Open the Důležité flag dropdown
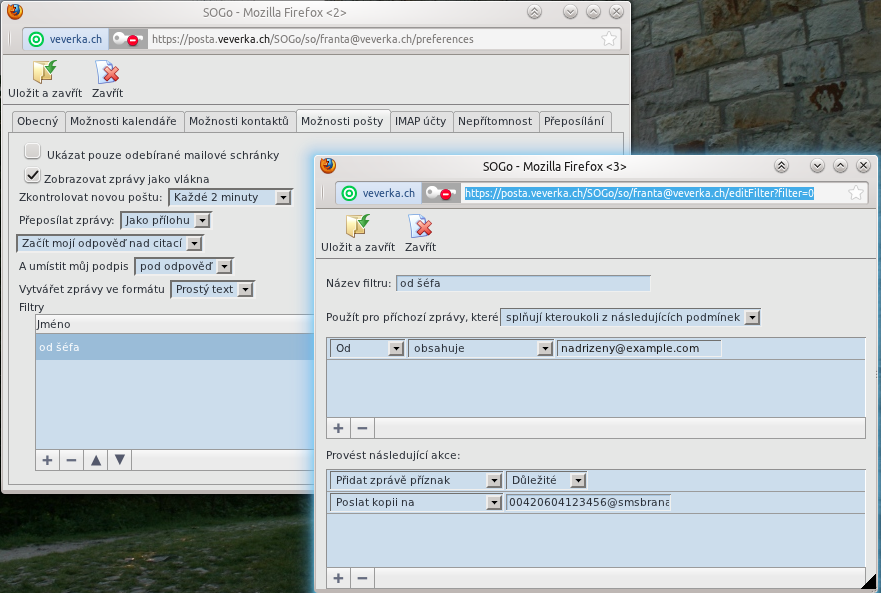Image resolution: width=881 pixels, height=593 pixels. (x=546, y=480)
